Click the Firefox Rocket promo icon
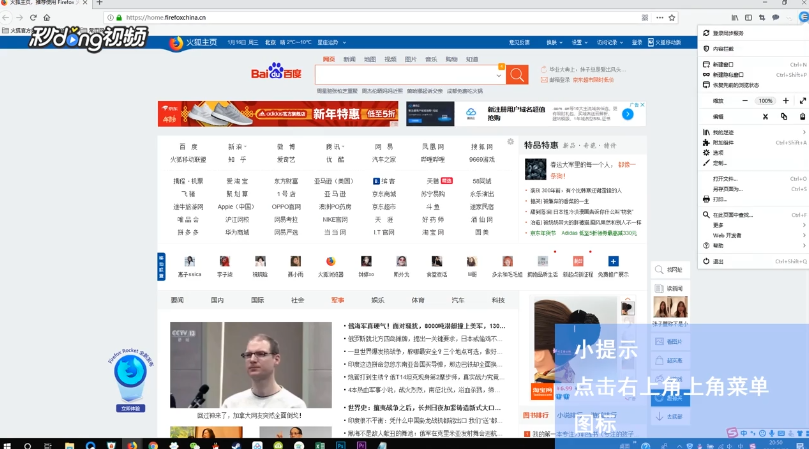 point(131,373)
